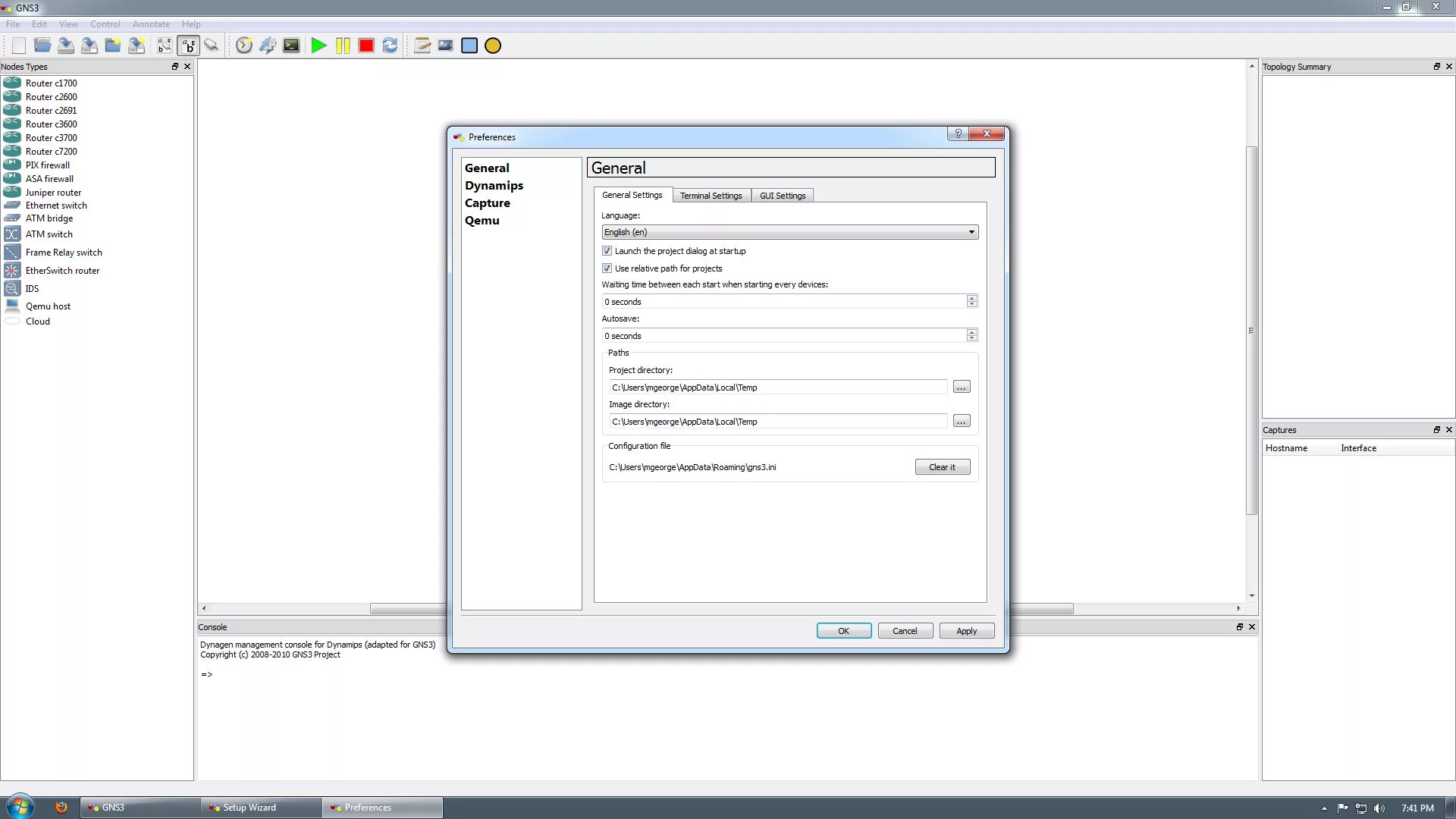Click Cancel in Preferences dialog
1456x819 pixels.
click(x=905, y=631)
